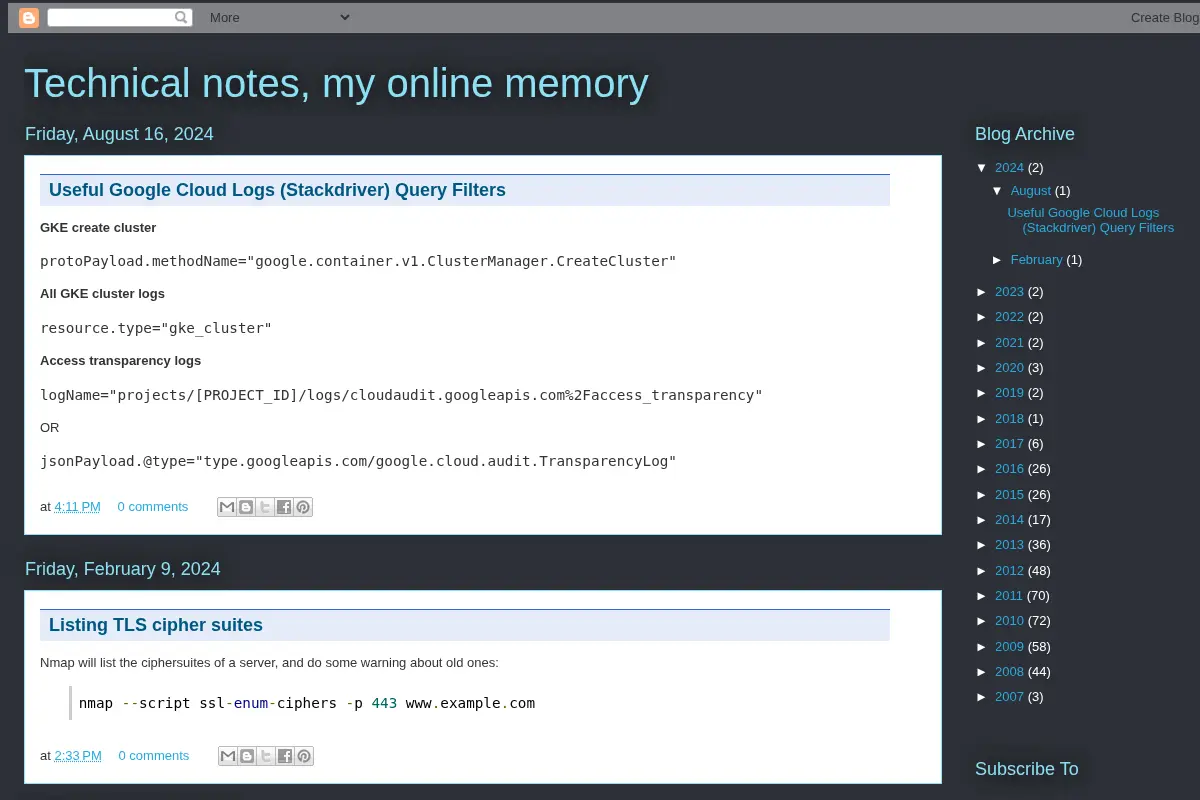Expand the 2015 archive arrow
This screenshot has height=800, width=1200.
click(x=982, y=494)
